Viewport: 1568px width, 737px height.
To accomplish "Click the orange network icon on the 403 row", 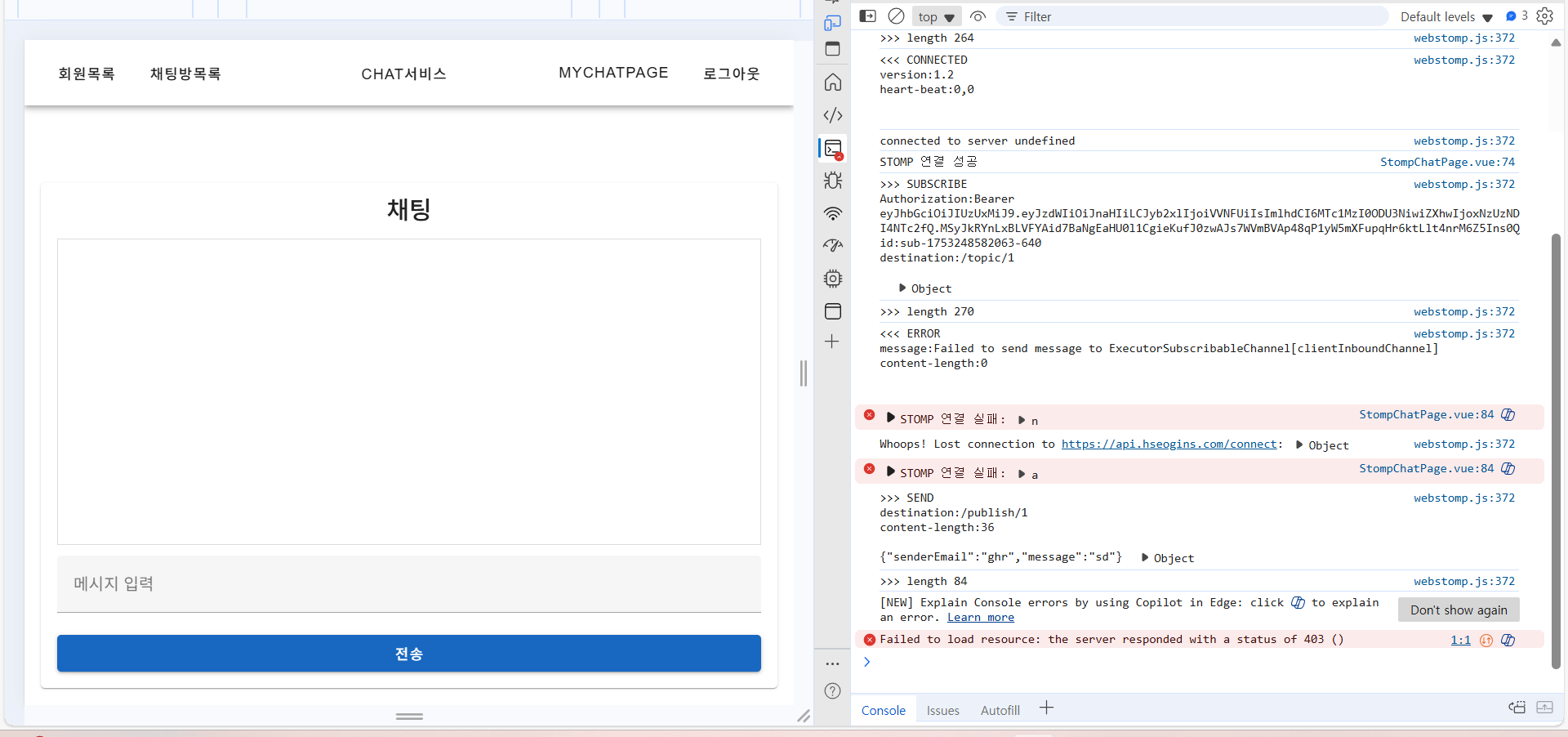I will coord(1486,641).
